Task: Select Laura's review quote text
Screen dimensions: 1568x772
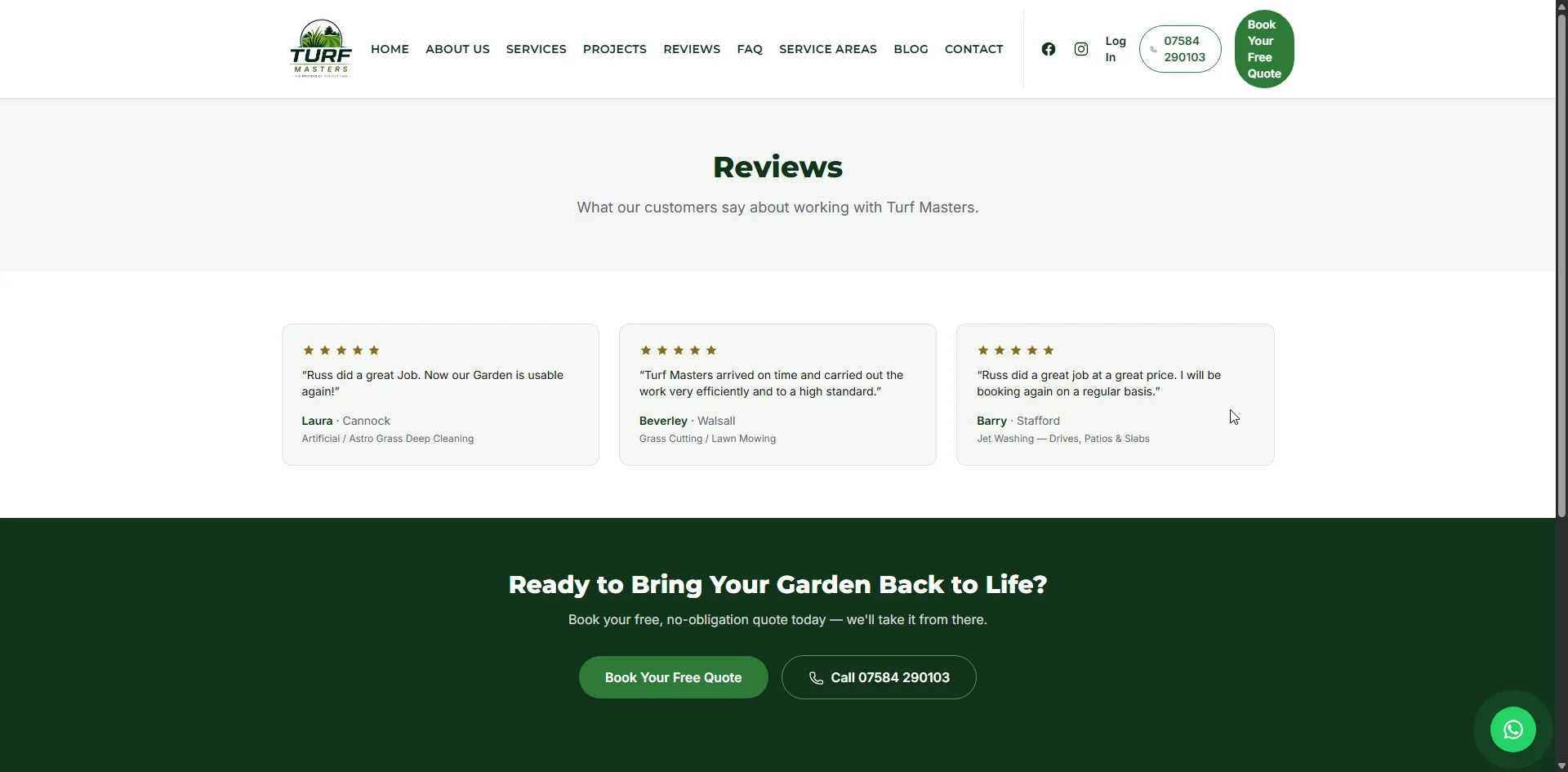Action: coord(433,383)
